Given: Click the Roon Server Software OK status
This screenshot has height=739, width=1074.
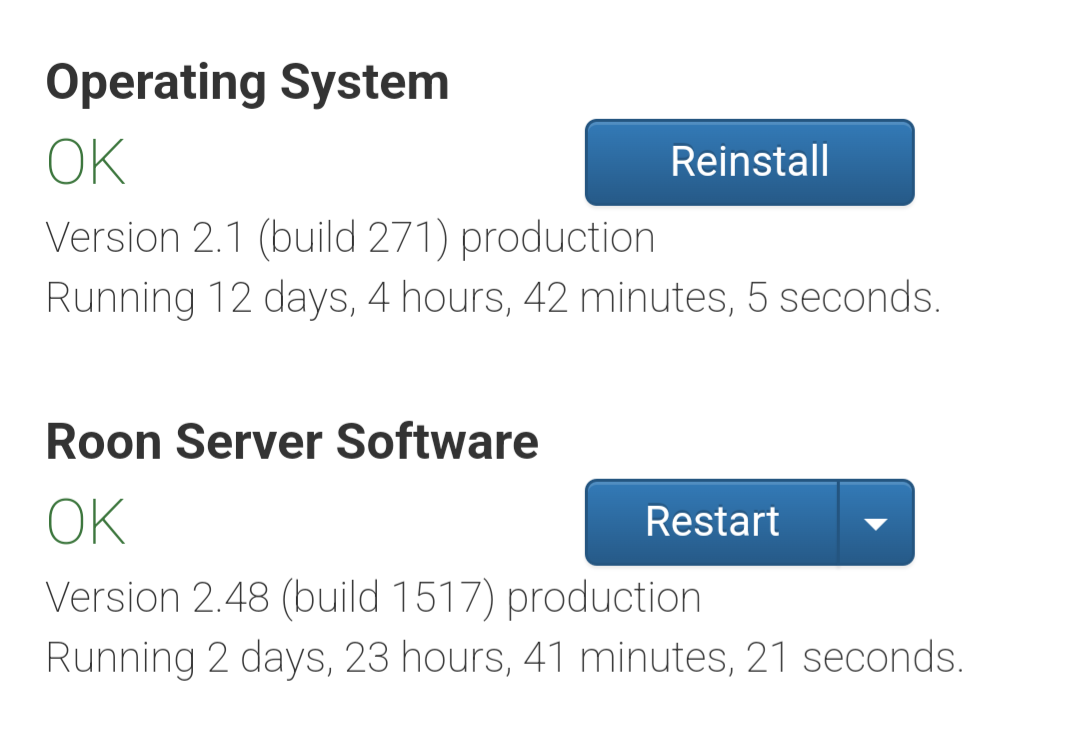Looking at the screenshot, I should click(x=86, y=522).
